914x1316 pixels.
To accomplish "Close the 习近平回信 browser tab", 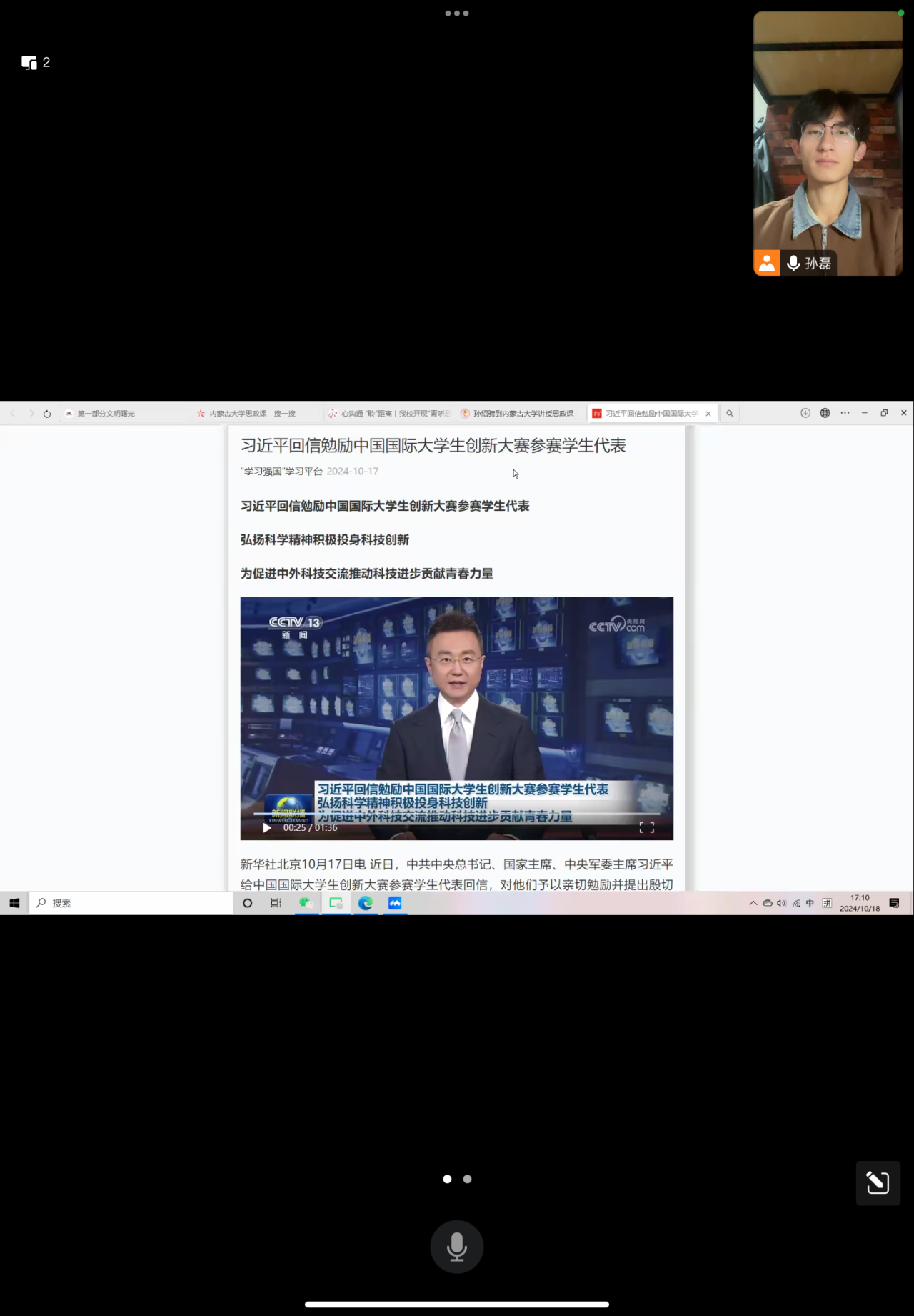I will (708, 414).
